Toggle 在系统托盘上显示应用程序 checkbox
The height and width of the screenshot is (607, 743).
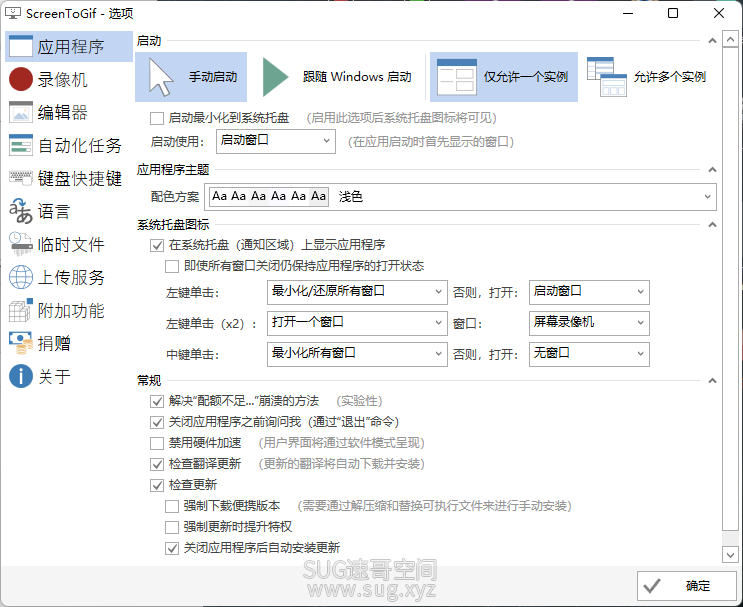(x=157, y=245)
